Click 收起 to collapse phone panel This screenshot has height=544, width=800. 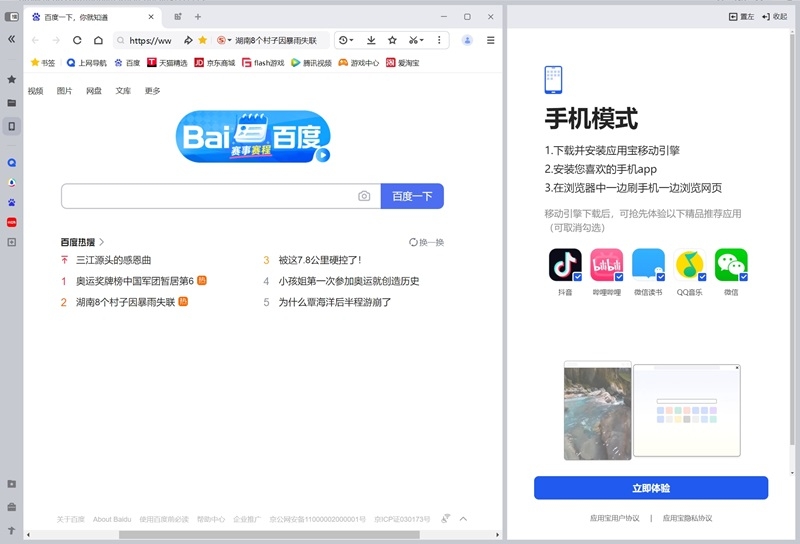point(774,17)
